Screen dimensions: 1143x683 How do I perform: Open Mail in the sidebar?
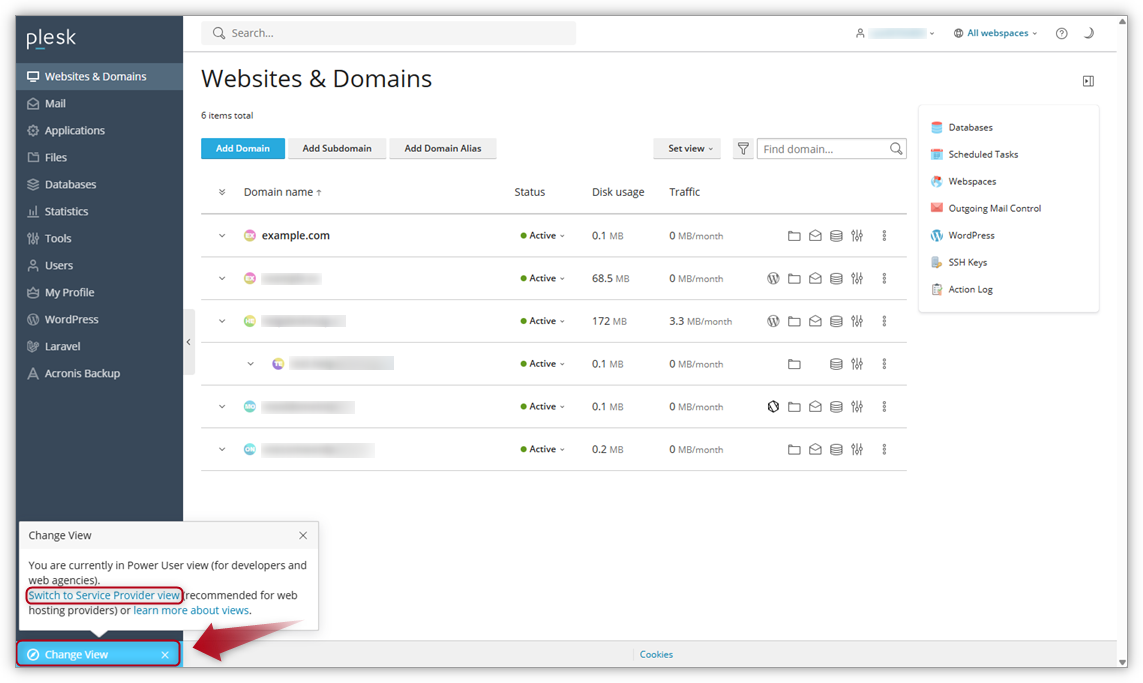coord(55,104)
